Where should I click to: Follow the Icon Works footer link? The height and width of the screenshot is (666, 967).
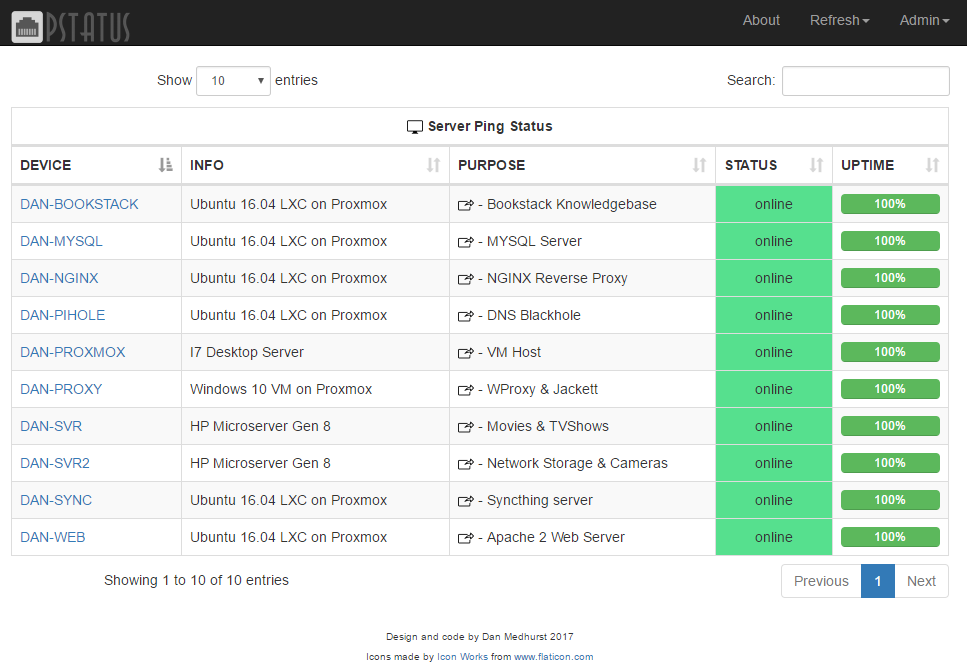463,657
